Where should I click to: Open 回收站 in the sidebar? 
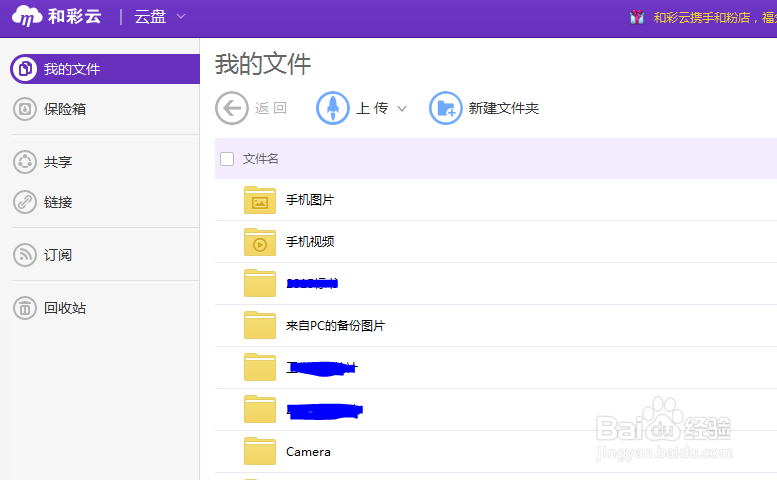click(65, 308)
